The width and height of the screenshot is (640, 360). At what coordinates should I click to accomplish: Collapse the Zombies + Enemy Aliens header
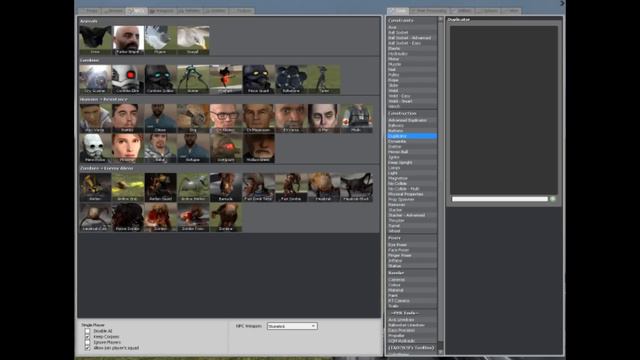229,168
